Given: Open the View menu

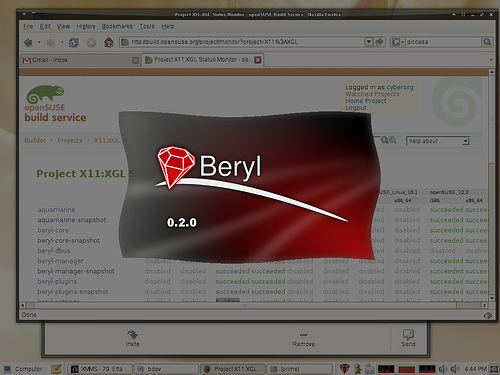Looking at the screenshot, I should pyautogui.click(x=63, y=26).
